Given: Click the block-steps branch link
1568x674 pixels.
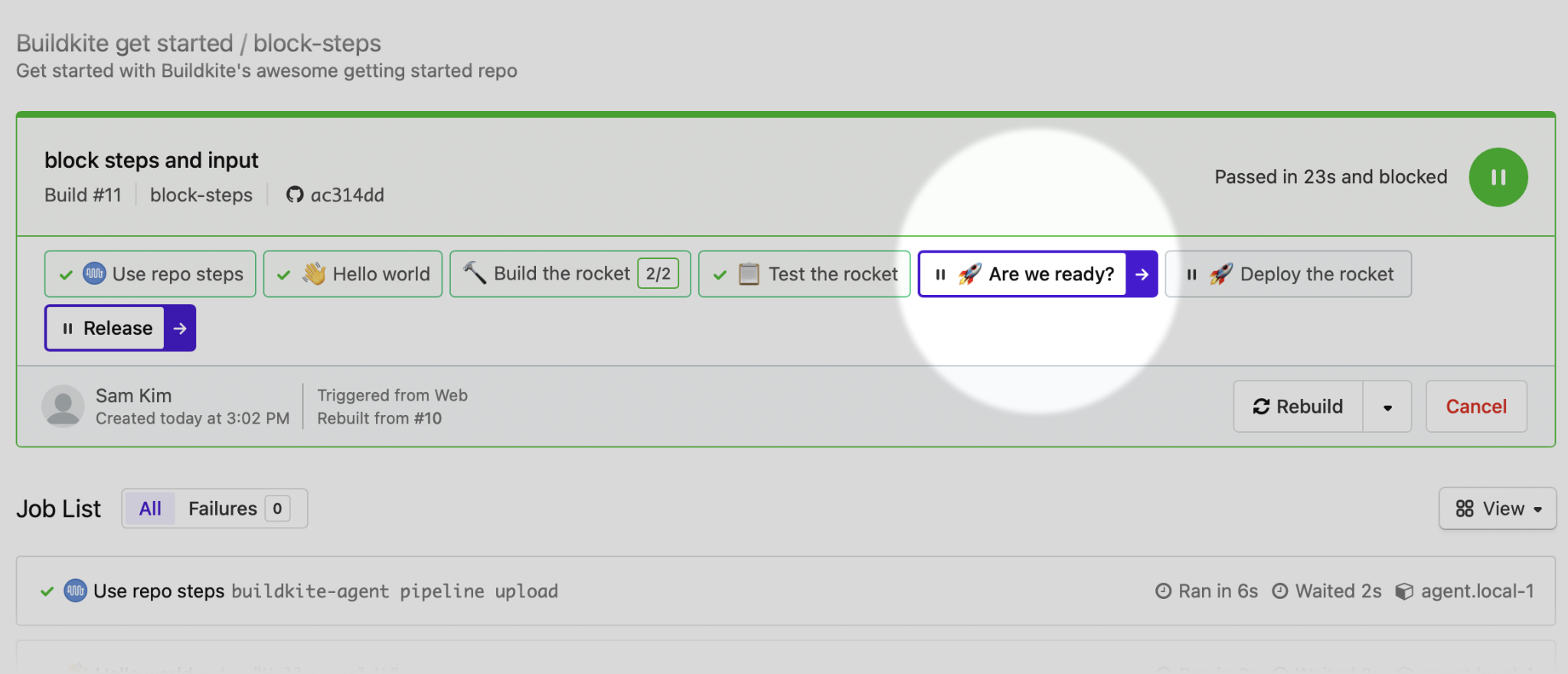Looking at the screenshot, I should tap(201, 195).
